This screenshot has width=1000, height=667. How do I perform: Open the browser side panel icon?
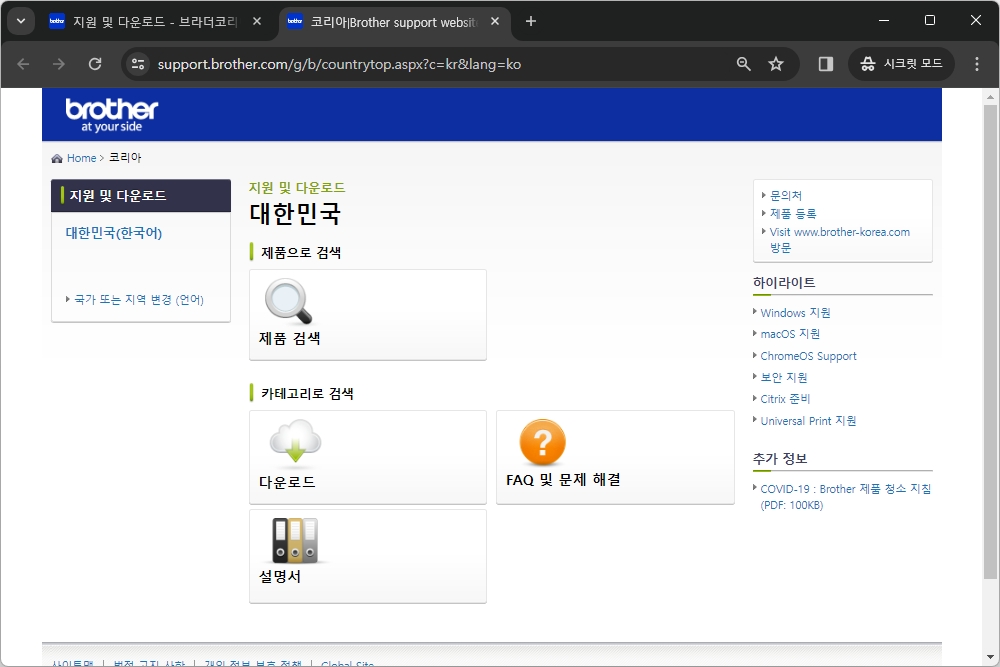pyautogui.click(x=826, y=64)
